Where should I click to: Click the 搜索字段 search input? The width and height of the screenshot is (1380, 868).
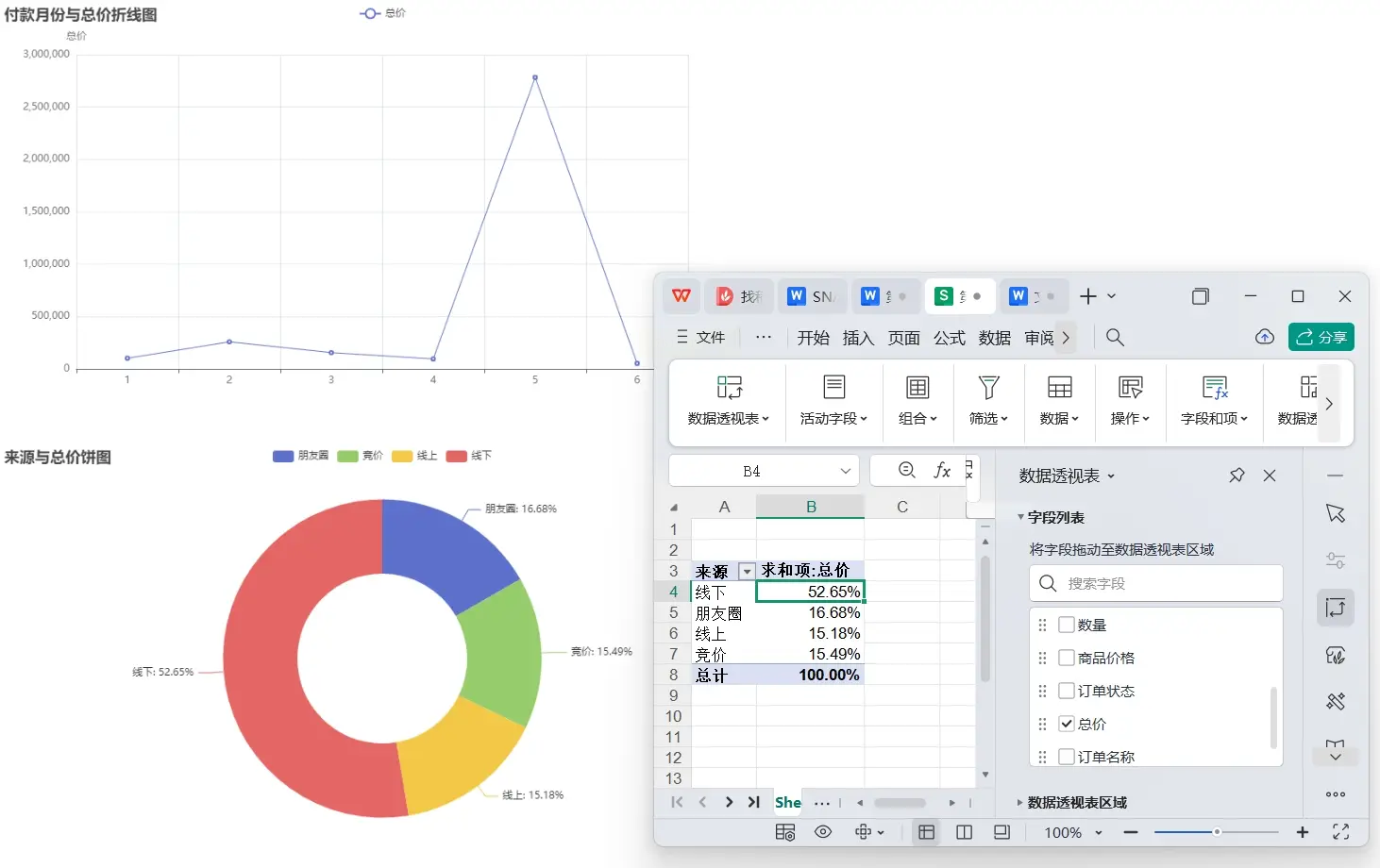tap(1155, 583)
